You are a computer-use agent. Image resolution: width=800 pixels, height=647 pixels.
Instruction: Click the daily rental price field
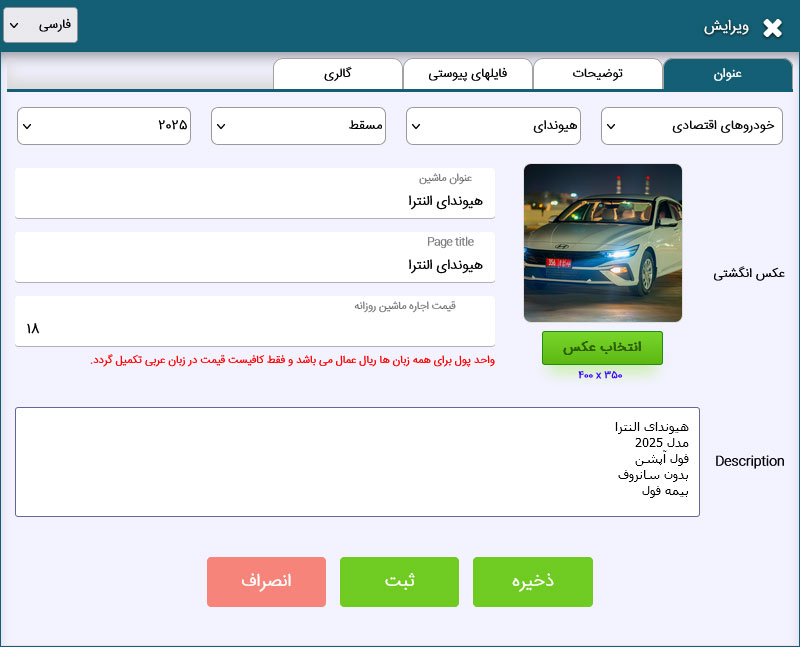[255, 321]
